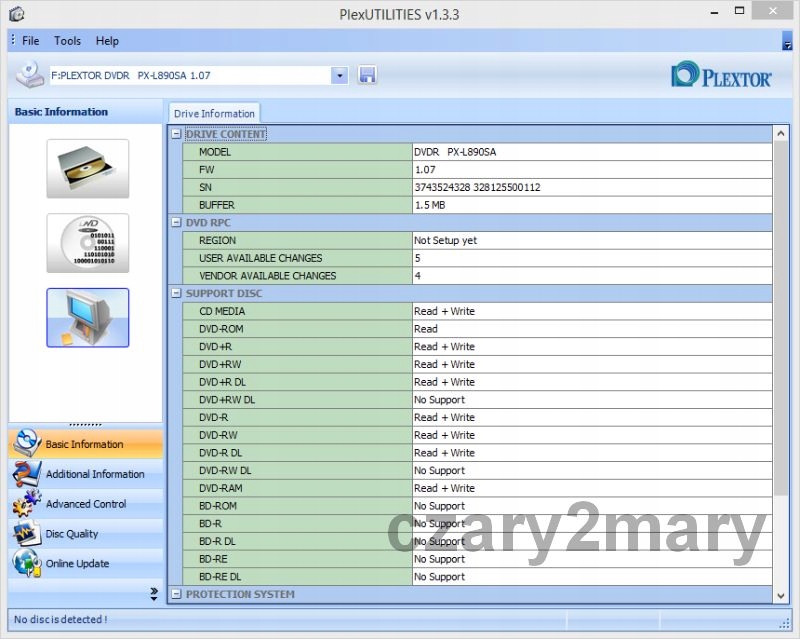
Task: Open the Advanced Control sidebar section
Action: pos(86,504)
